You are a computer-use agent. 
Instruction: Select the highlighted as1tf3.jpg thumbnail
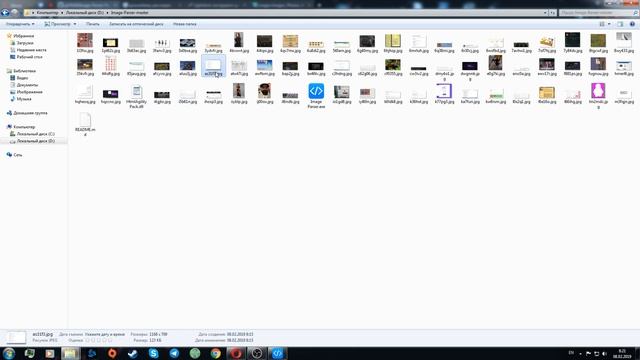point(213,65)
